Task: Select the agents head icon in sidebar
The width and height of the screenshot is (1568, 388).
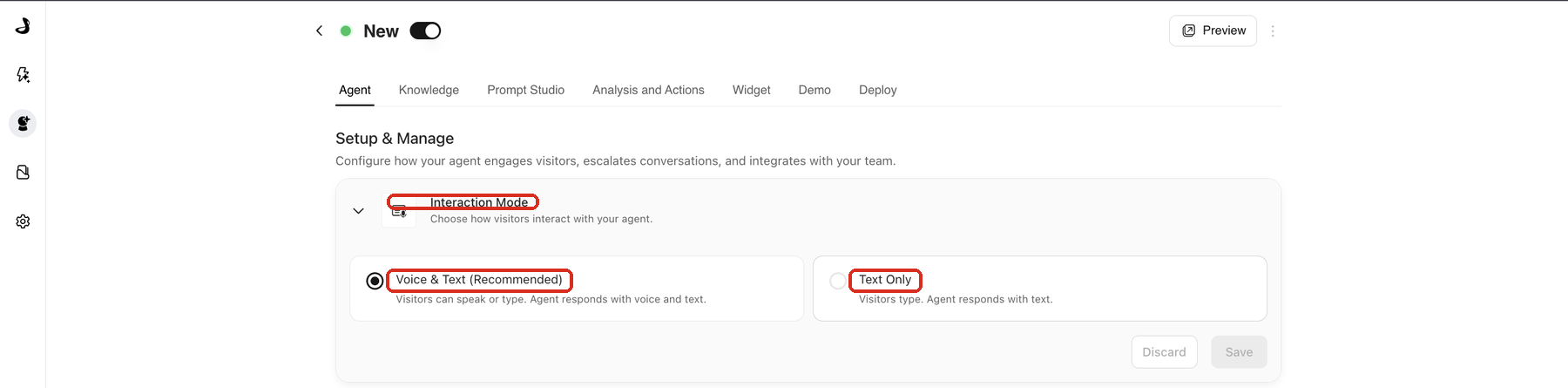Action: (x=23, y=124)
